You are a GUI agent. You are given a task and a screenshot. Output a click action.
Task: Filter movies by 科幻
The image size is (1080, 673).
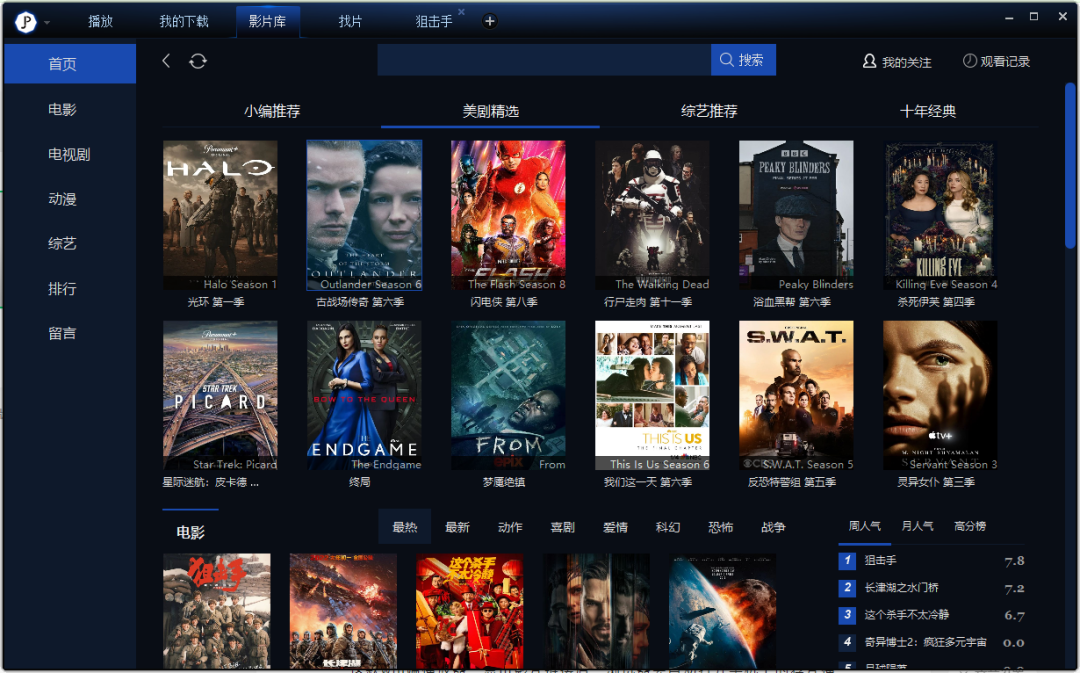tap(668, 527)
